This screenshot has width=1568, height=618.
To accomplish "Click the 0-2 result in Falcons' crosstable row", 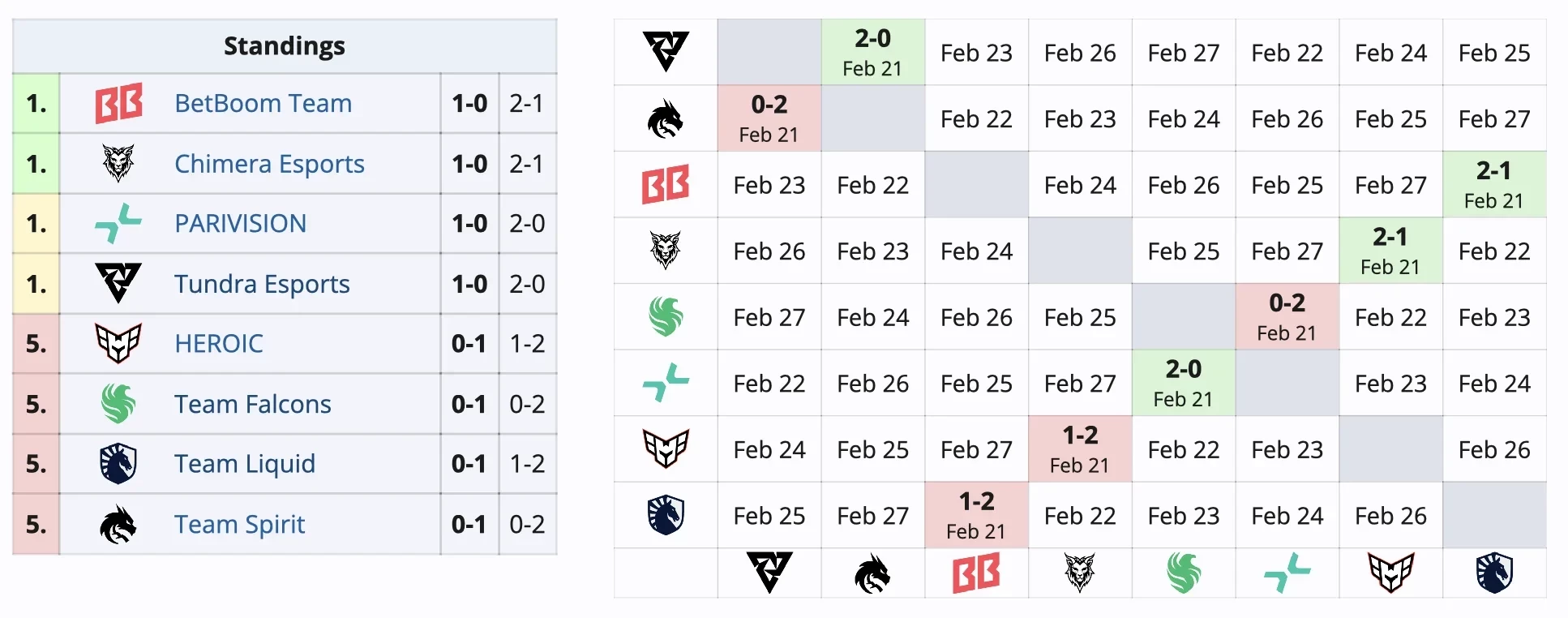I will (1287, 303).
